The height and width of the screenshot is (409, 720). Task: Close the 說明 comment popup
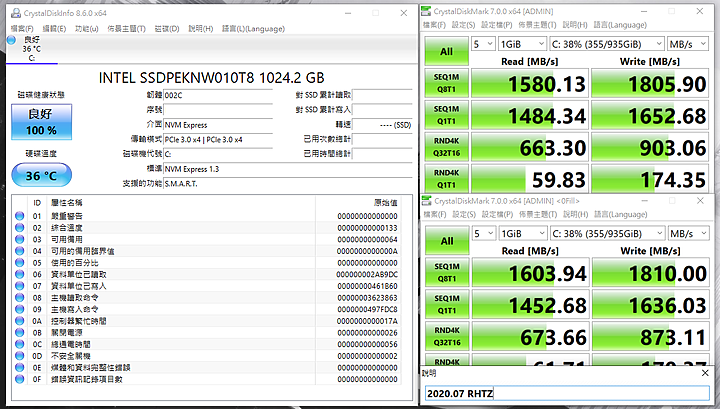click(x=705, y=373)
